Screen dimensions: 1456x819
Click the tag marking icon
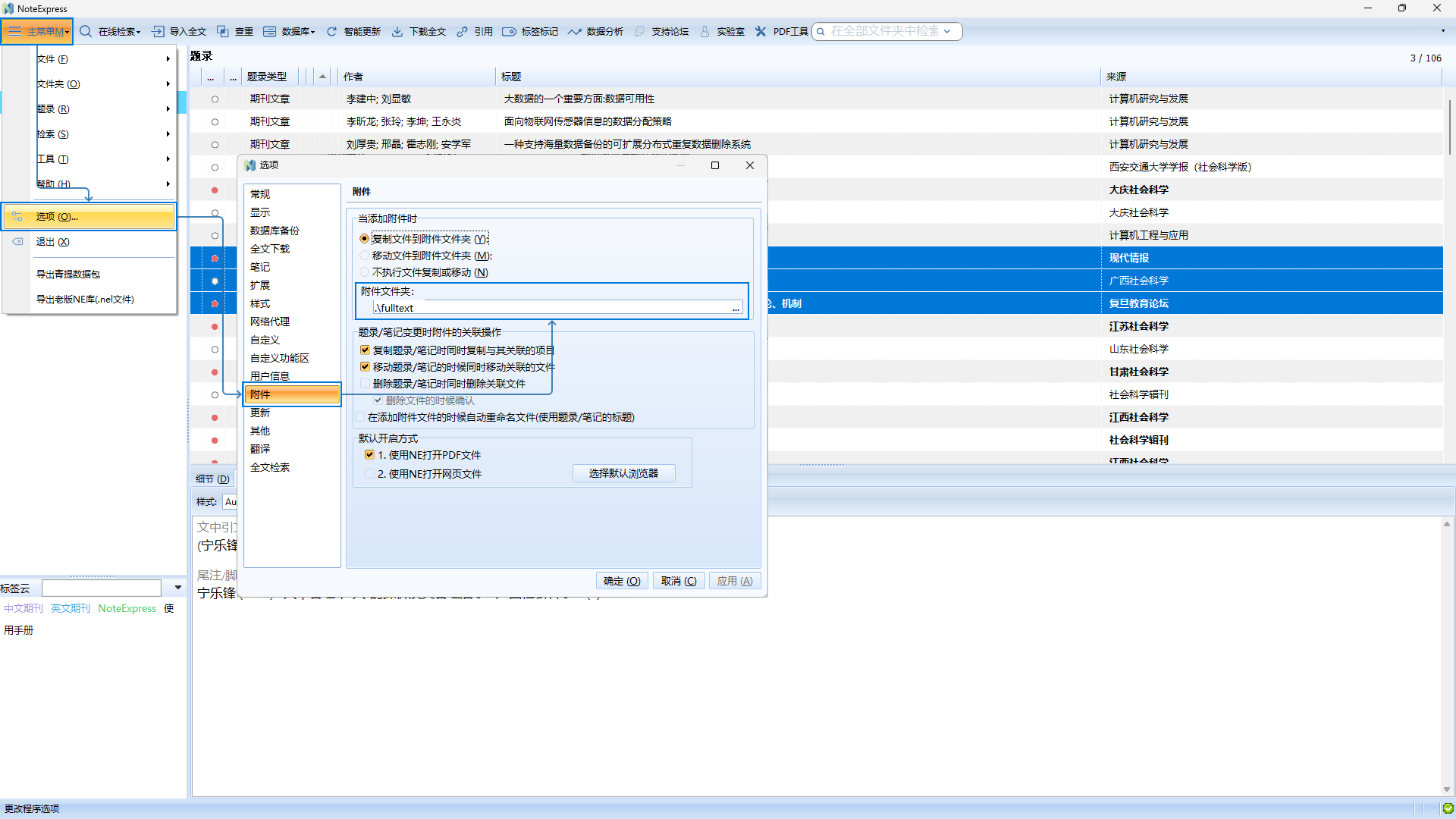509,31
